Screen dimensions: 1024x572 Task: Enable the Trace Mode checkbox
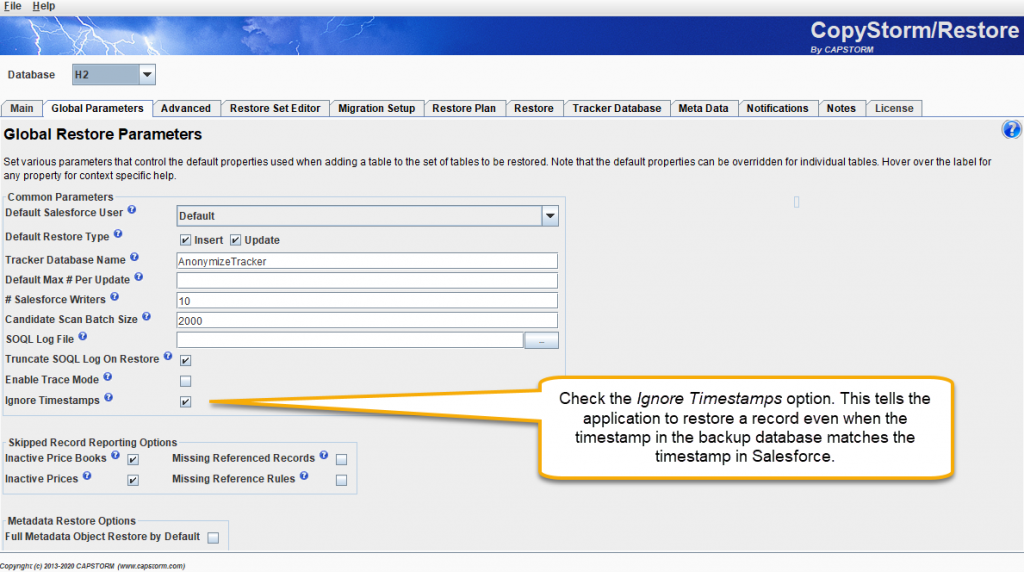tap(185, 381)
